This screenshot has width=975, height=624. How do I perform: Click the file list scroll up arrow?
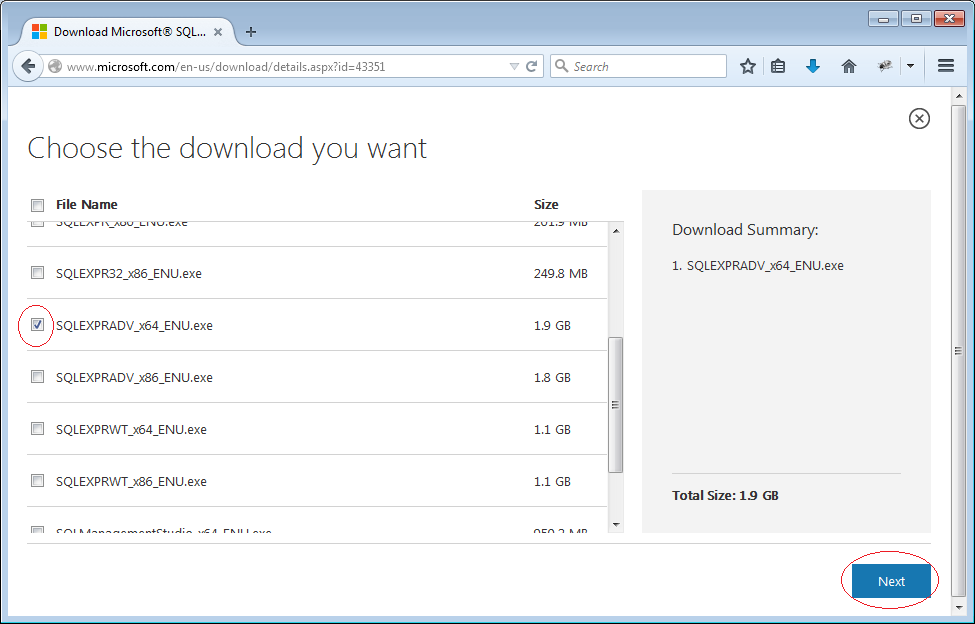pyautogui.click(x=616, y=231)
